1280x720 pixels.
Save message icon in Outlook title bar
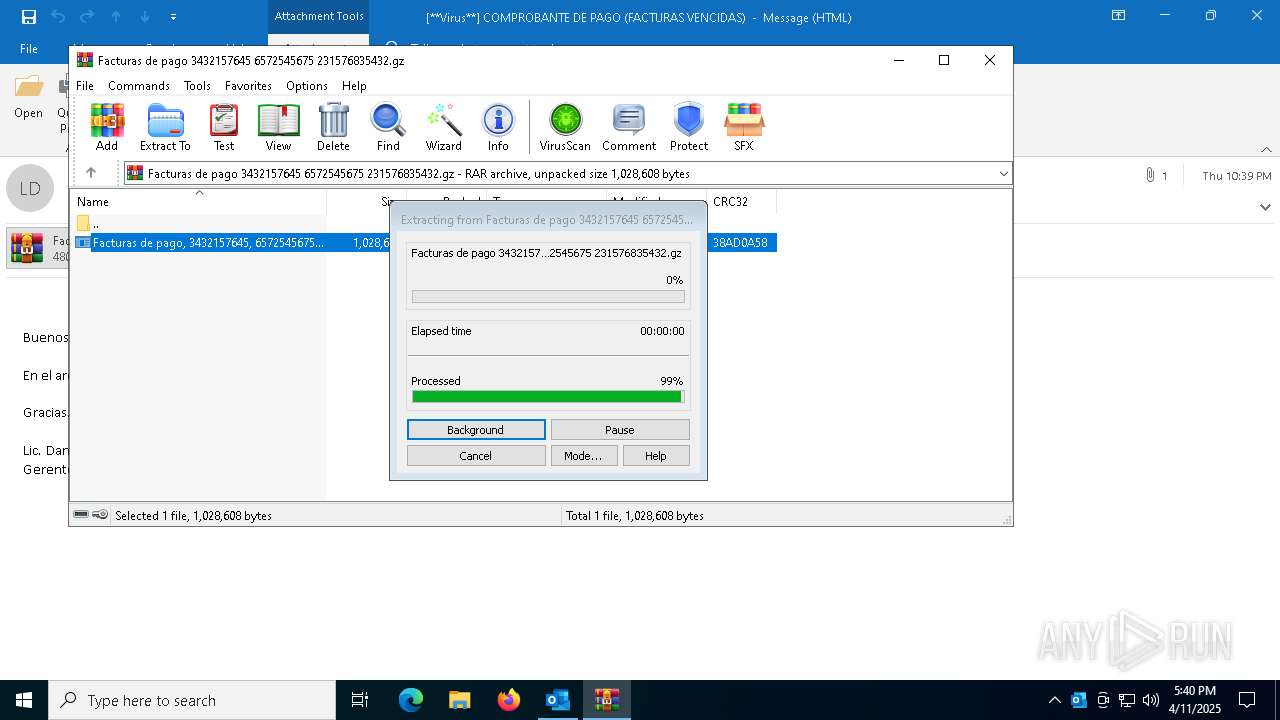click(29, 16)
